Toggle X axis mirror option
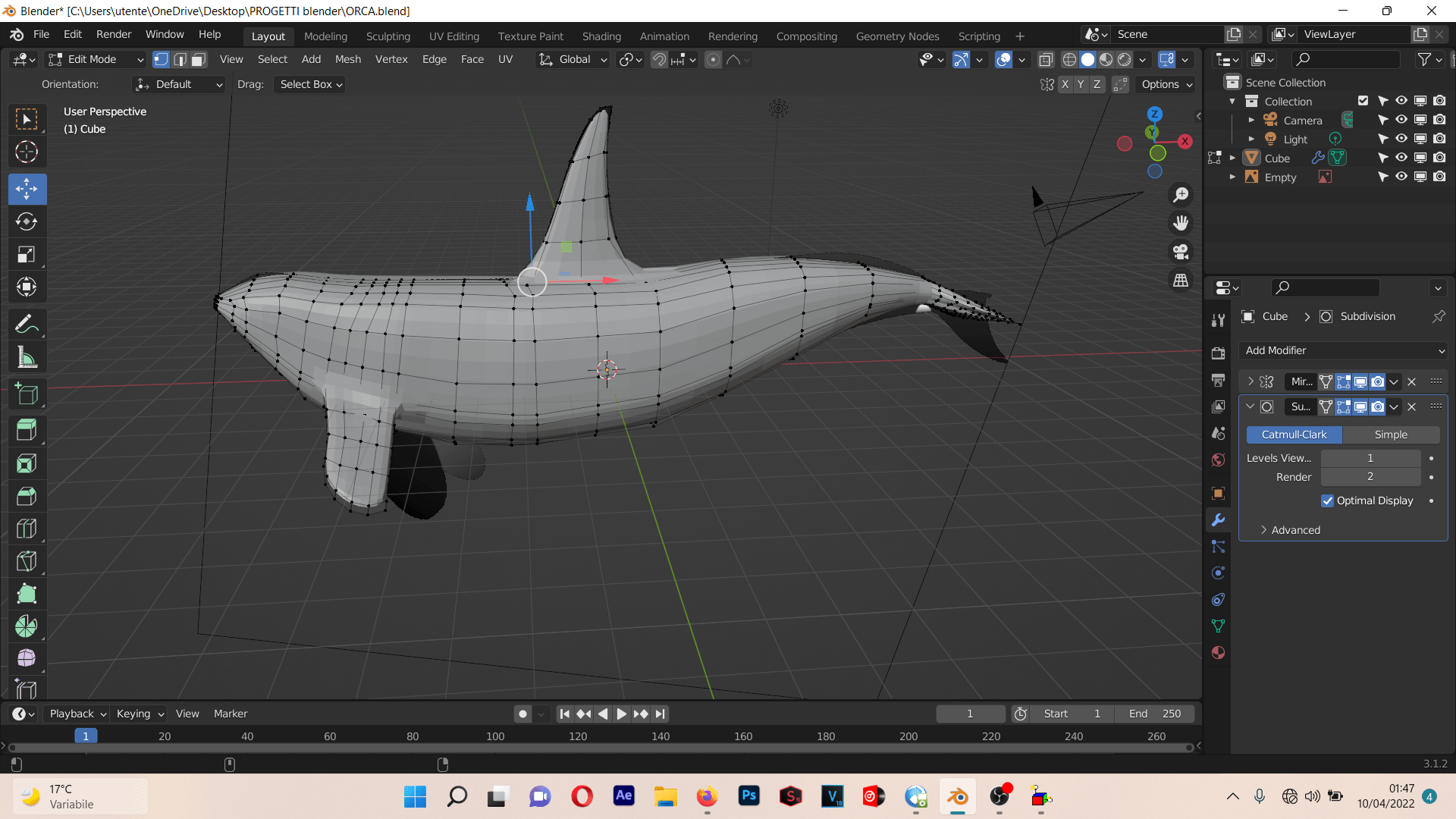The width and height of the screenshot is (1456, 819). [x=1065, y=84]
